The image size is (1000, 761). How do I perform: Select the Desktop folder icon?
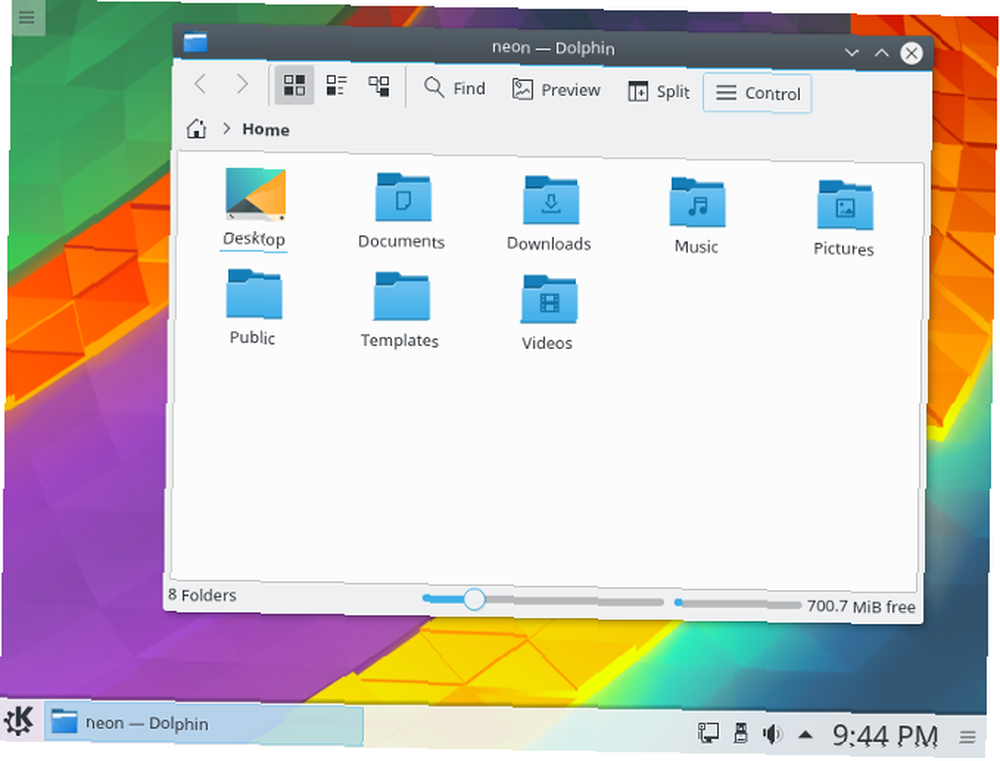coord(255,194)
